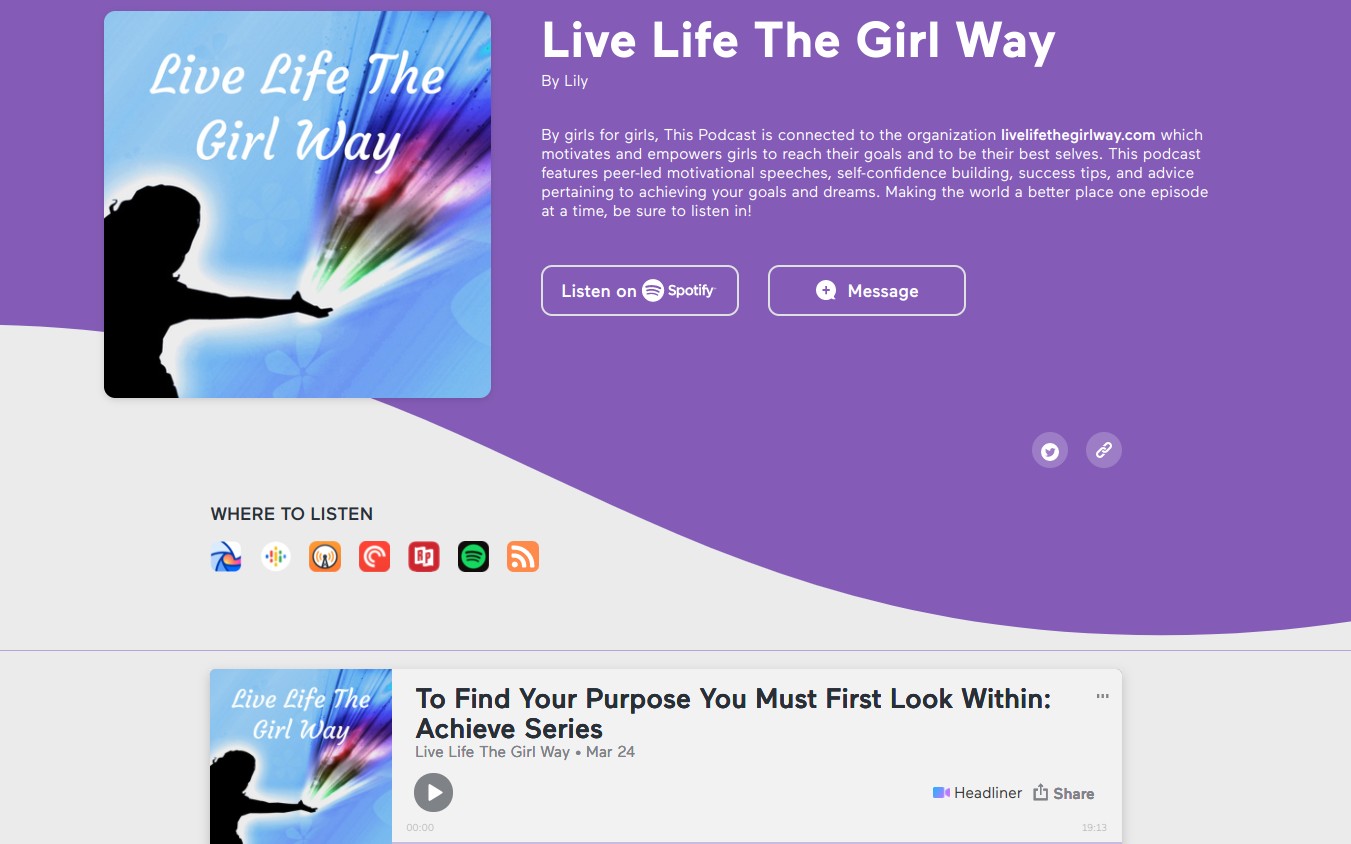This screenshot has width=1351, height=844.
Task: Open Google Podcasts listening link
Action: [276, 557]
